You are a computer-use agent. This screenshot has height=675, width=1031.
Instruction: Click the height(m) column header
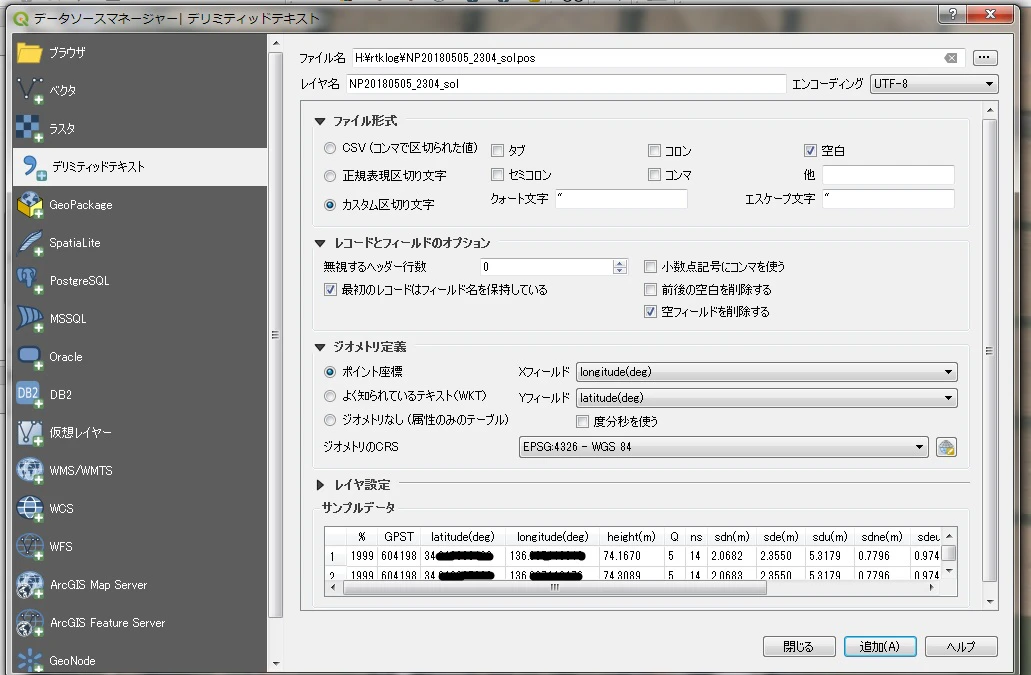631,537
